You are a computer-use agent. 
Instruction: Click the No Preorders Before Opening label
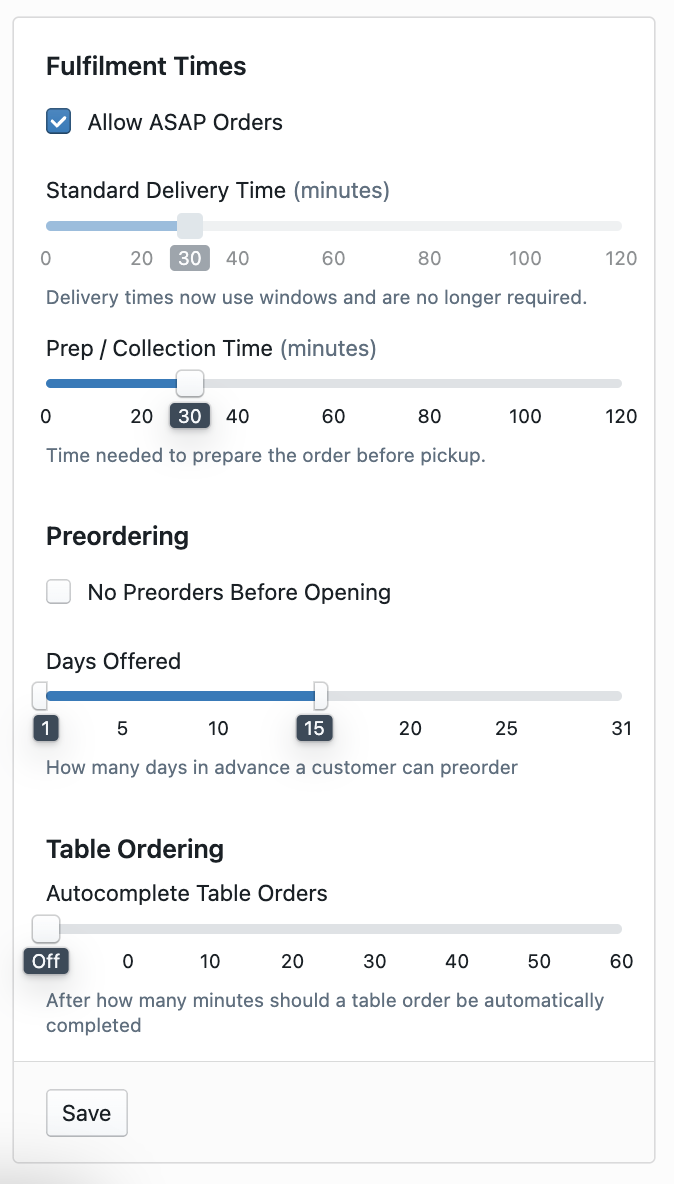pyautogui.click(x=239, y=592)
